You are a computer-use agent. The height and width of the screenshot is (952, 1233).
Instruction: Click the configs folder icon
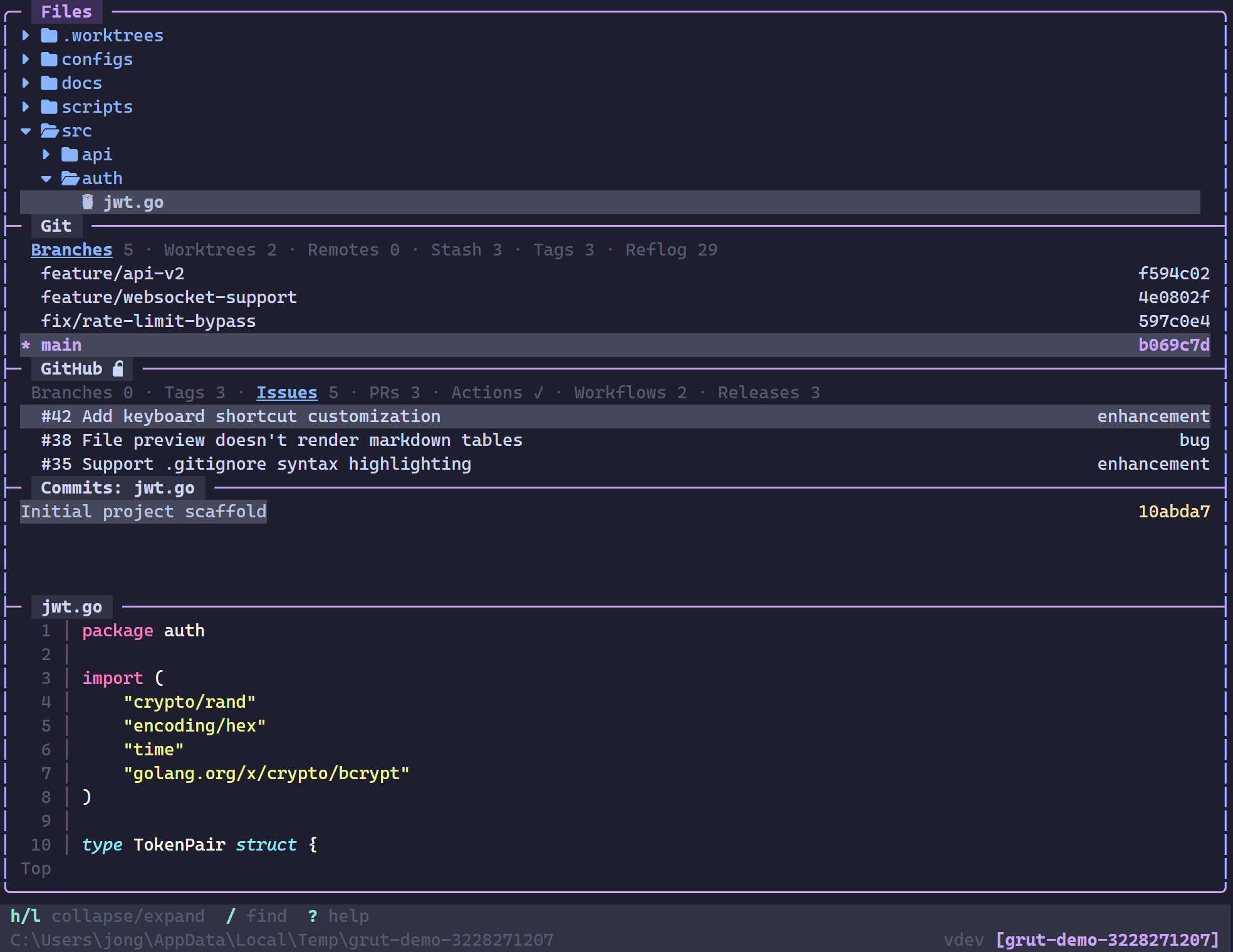coord(49,59)
